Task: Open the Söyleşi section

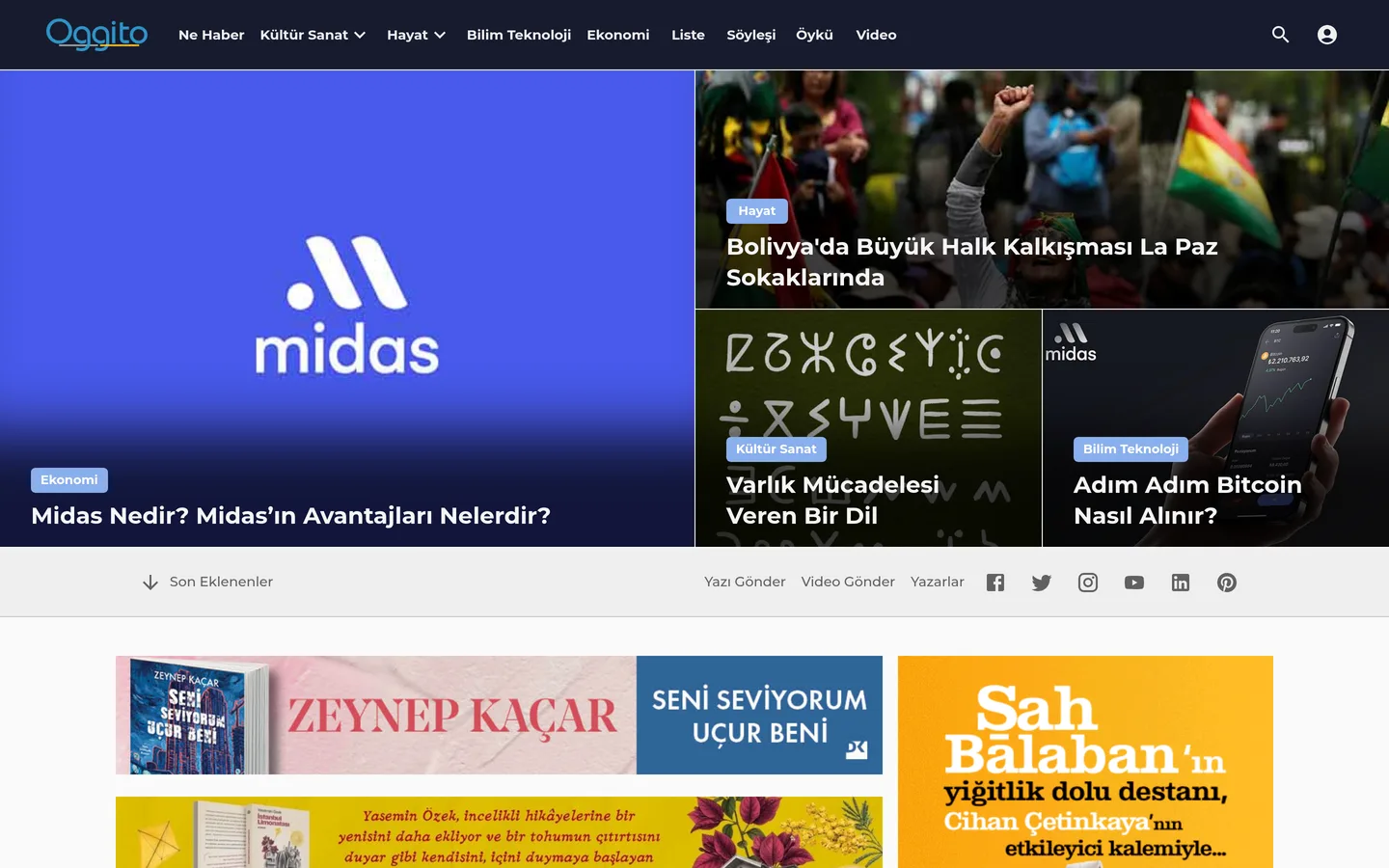Action: coord(751,35)
